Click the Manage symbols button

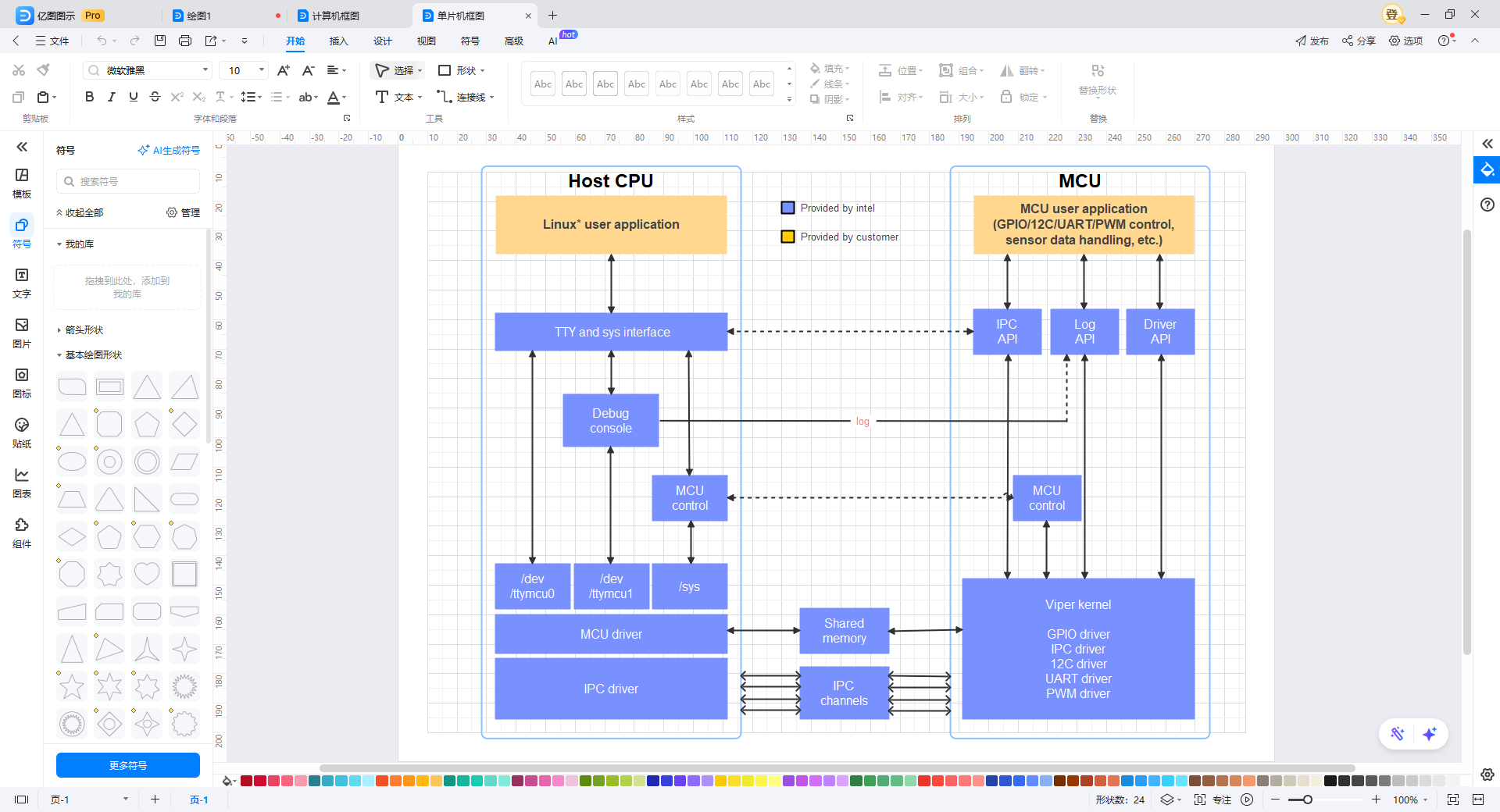[184, 212]
